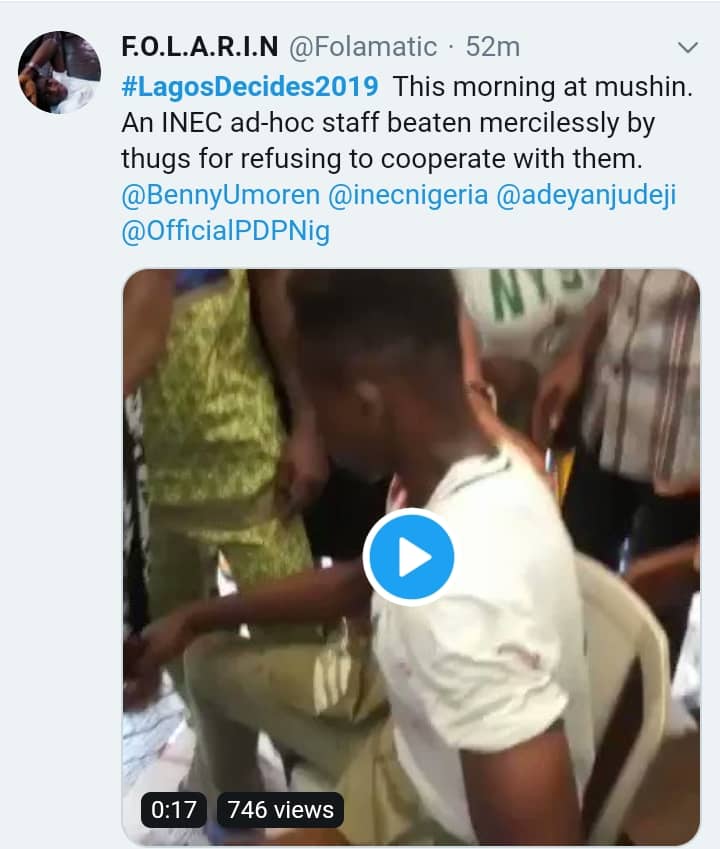The height and width of the screenshot is (849, 720).
Task: Click the 0:17 video duration badge
Action: coord(173,808)
